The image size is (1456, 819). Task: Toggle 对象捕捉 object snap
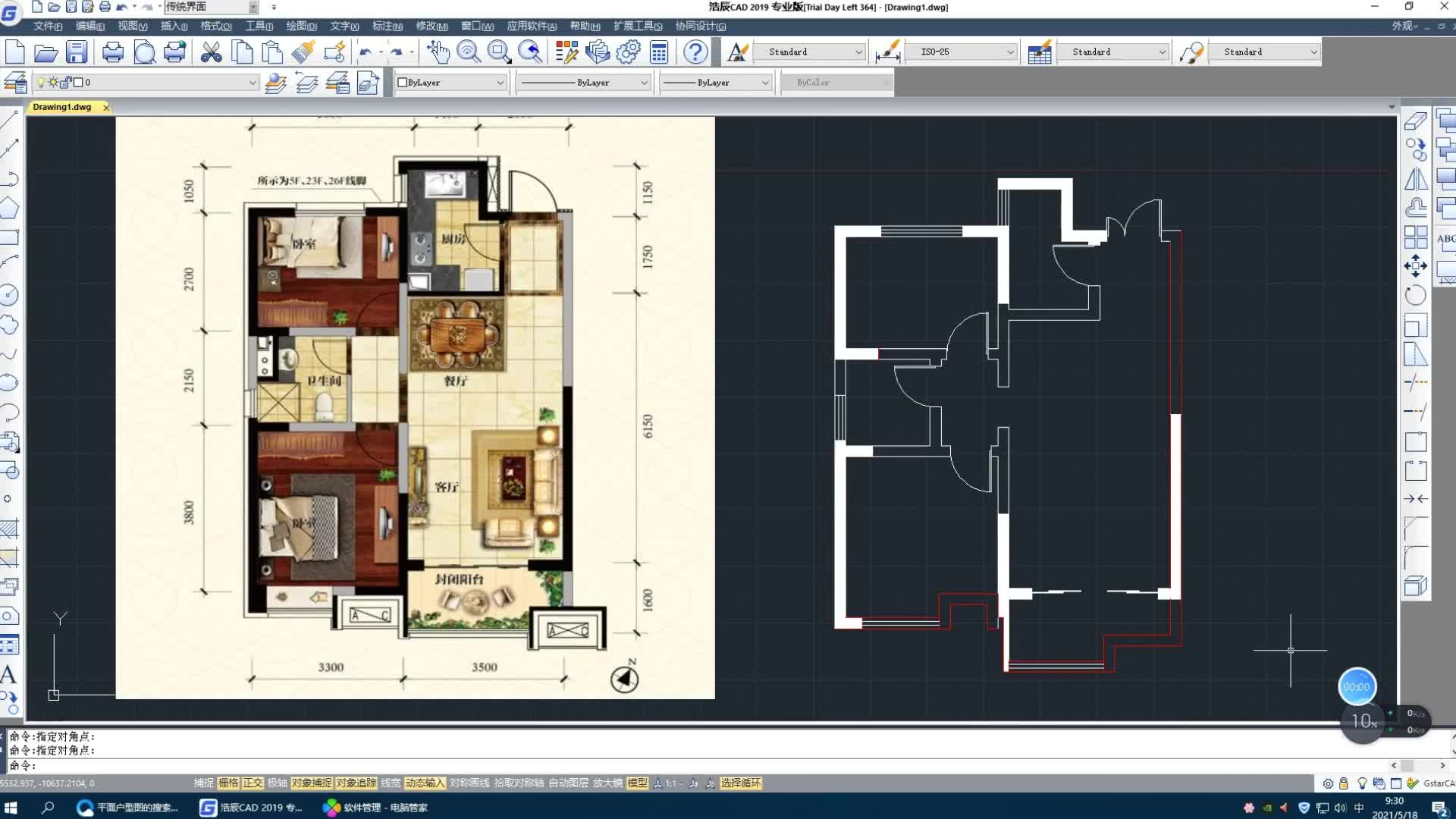[x=312, y=783]
